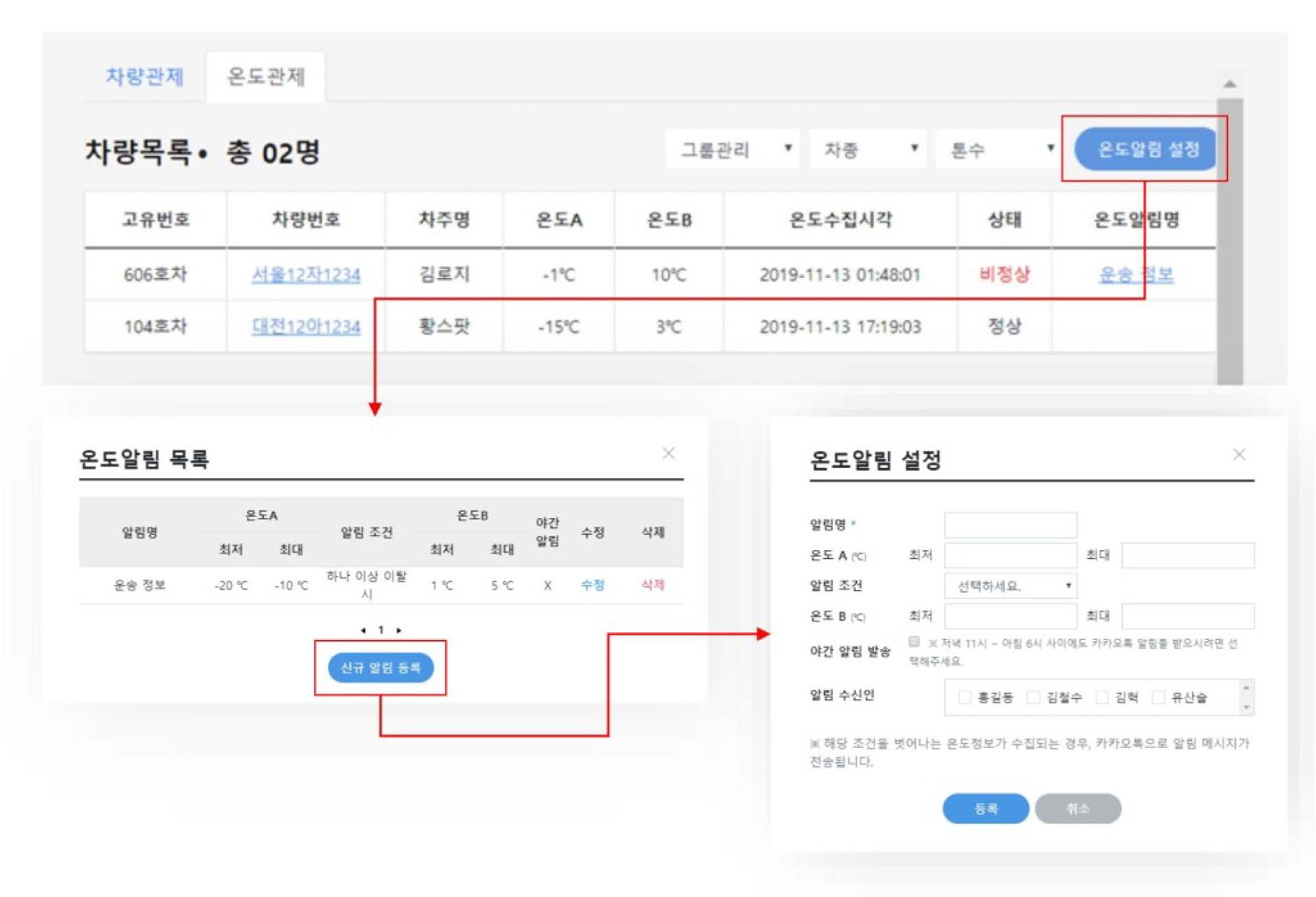Close the 온도알림 설정 dialog
This screenshot has height=897, width=1316.
click(x=1239, y=455)
